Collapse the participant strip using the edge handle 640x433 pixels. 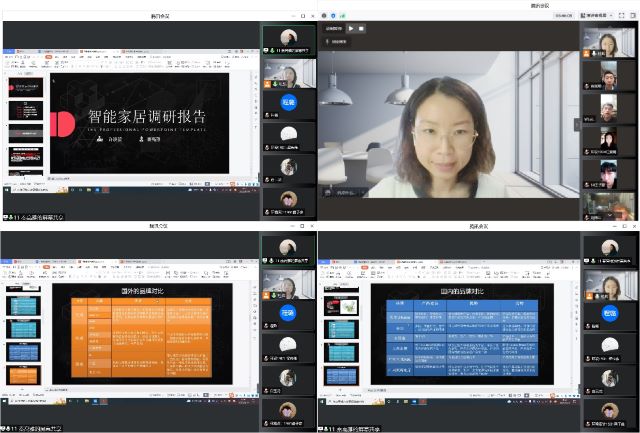tap(577, 124)
